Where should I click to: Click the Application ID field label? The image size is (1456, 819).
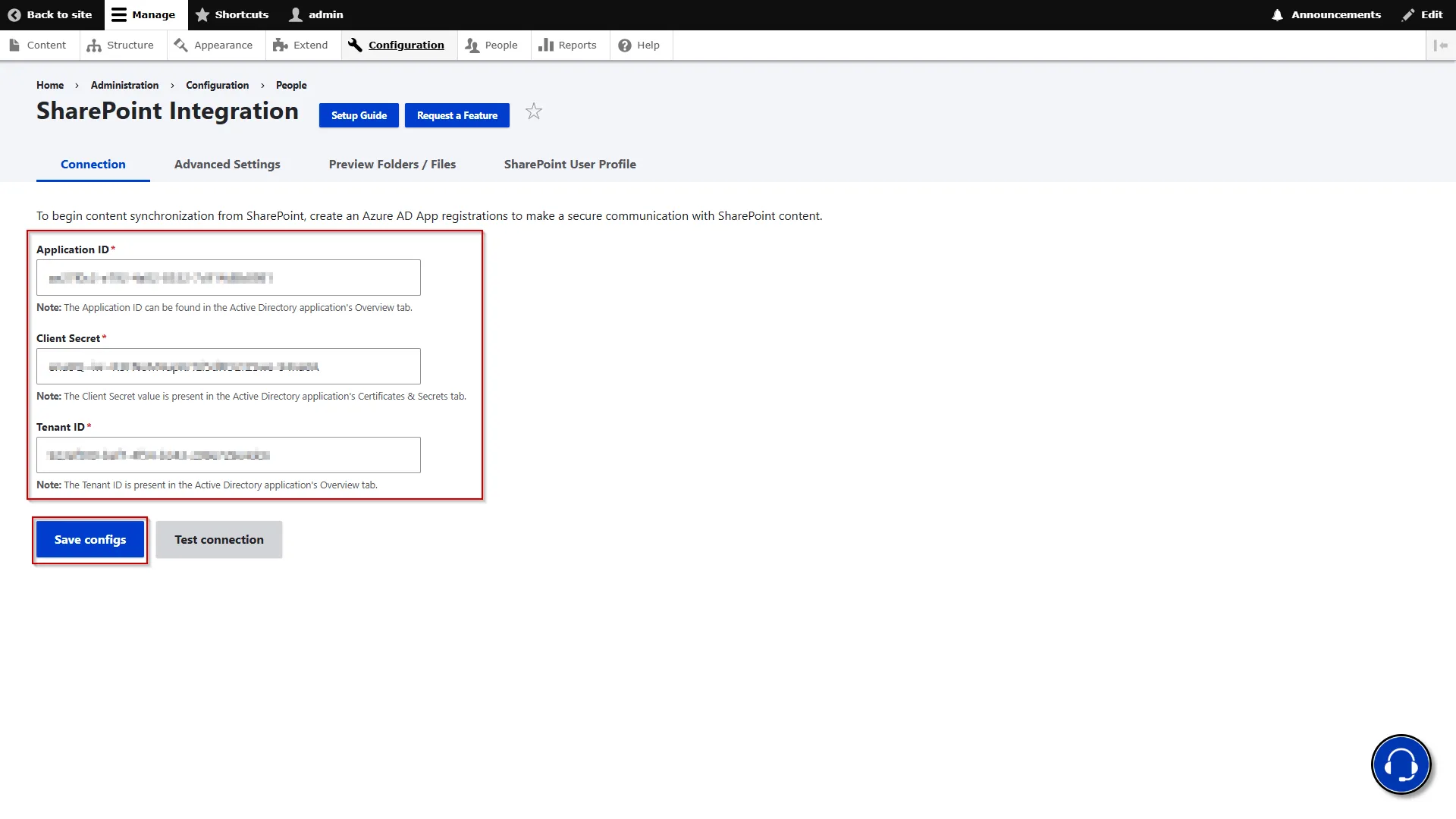(73, 249)
